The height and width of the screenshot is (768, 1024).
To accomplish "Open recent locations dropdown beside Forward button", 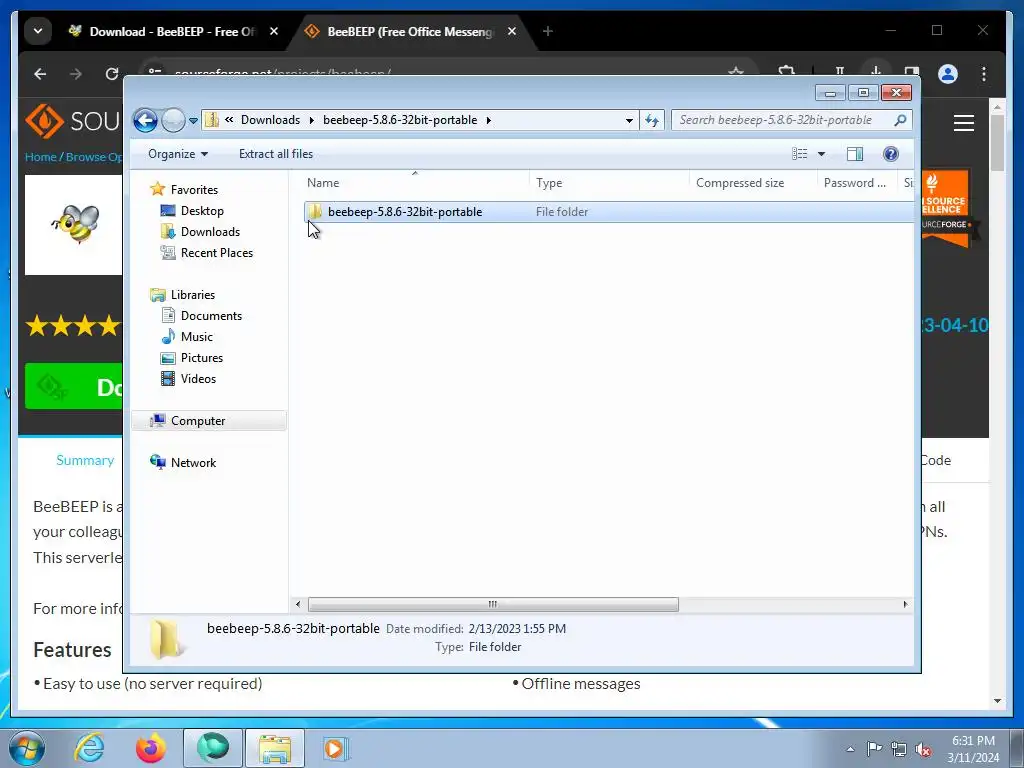I will click(193, 121).
